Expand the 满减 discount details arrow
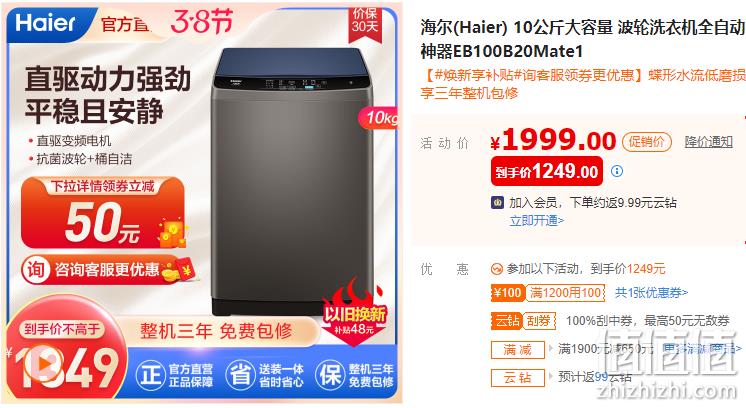This screenshot has width=746, height=408. click(x=551, y=349)
